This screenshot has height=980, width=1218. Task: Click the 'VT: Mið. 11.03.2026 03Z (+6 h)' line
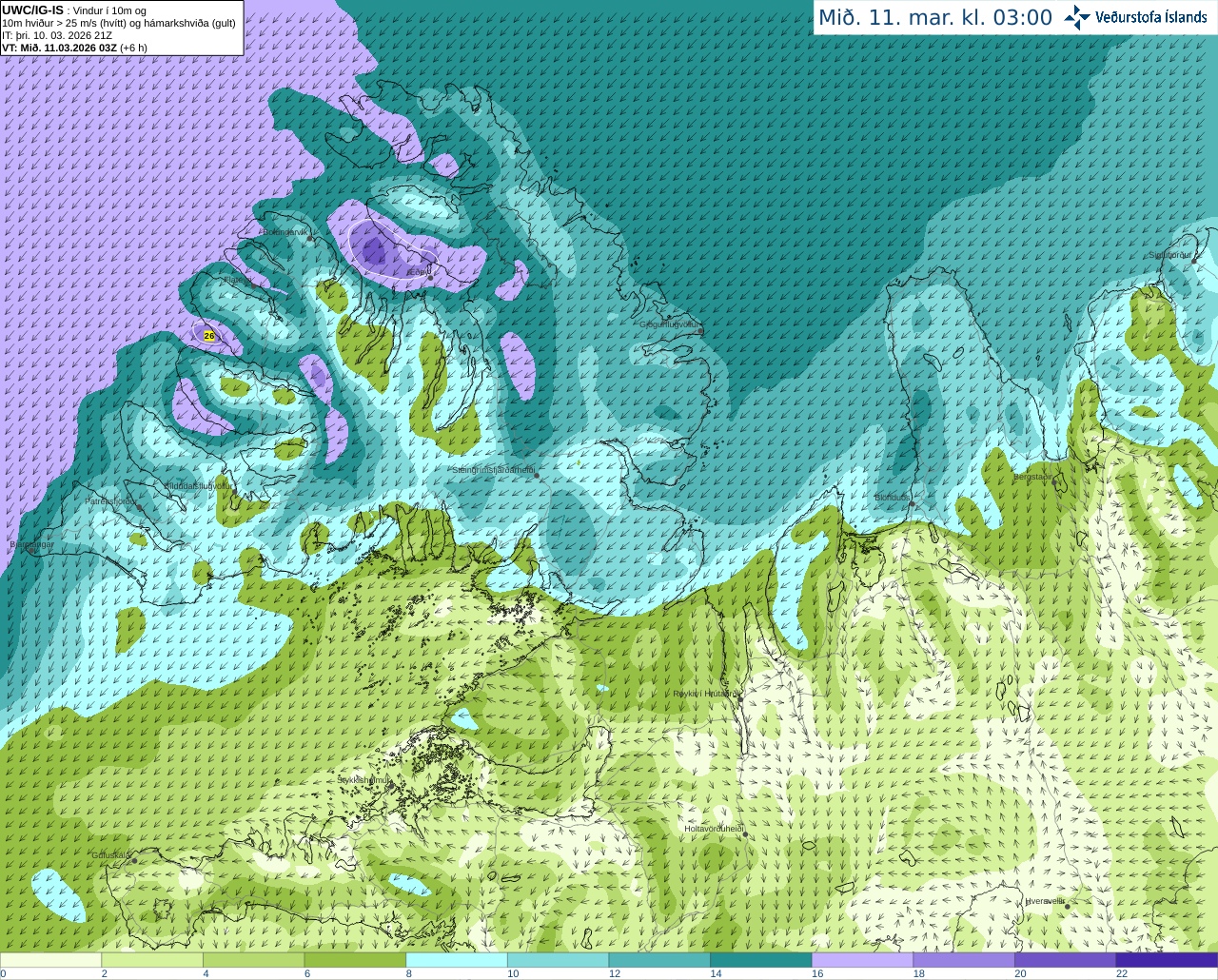(x=74, y=47)
